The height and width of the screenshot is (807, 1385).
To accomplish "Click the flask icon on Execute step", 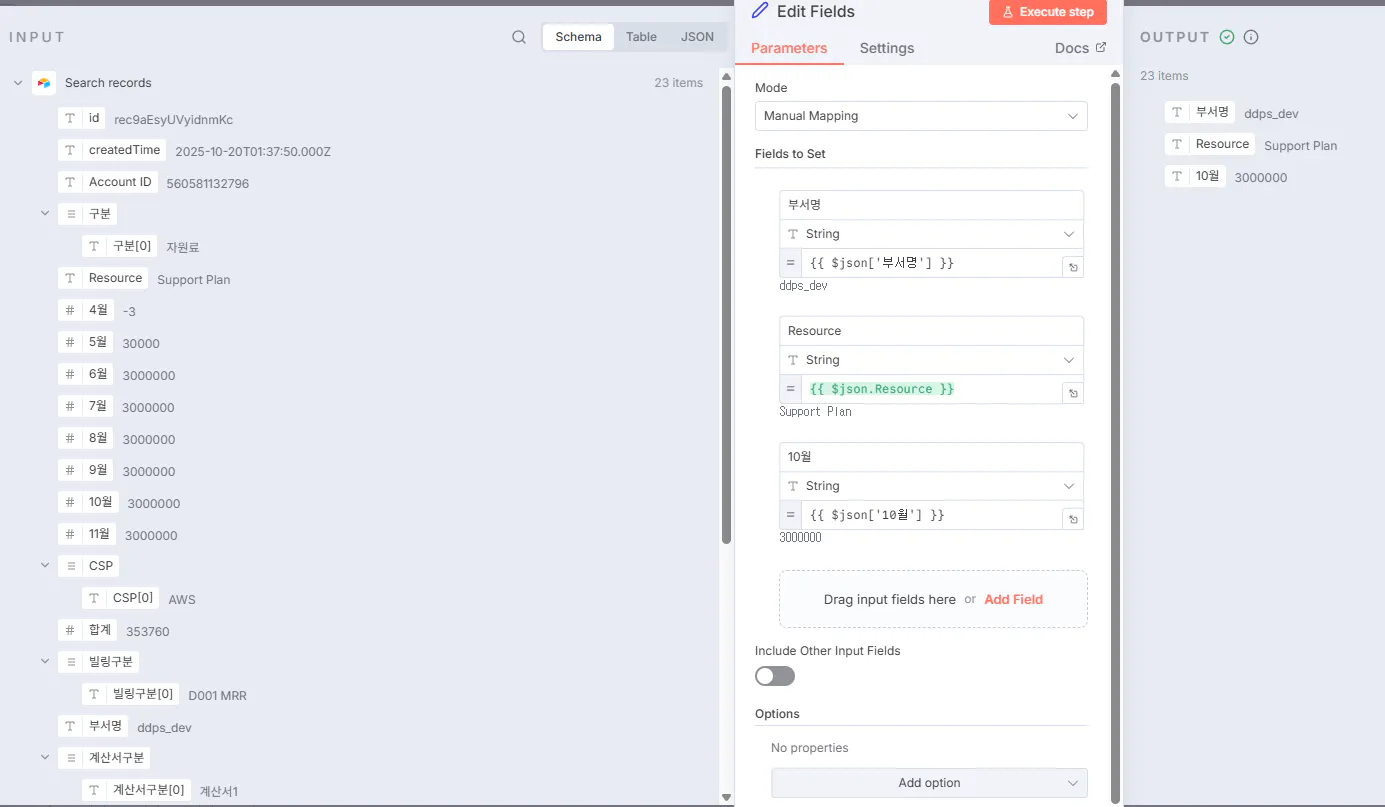I will 1008,12.
